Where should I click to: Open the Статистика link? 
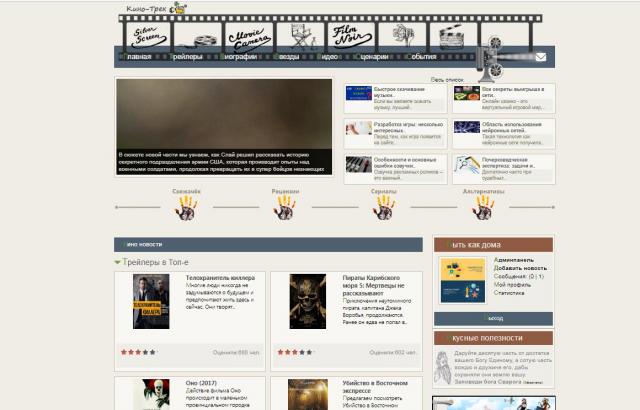(x=509, y=293)
